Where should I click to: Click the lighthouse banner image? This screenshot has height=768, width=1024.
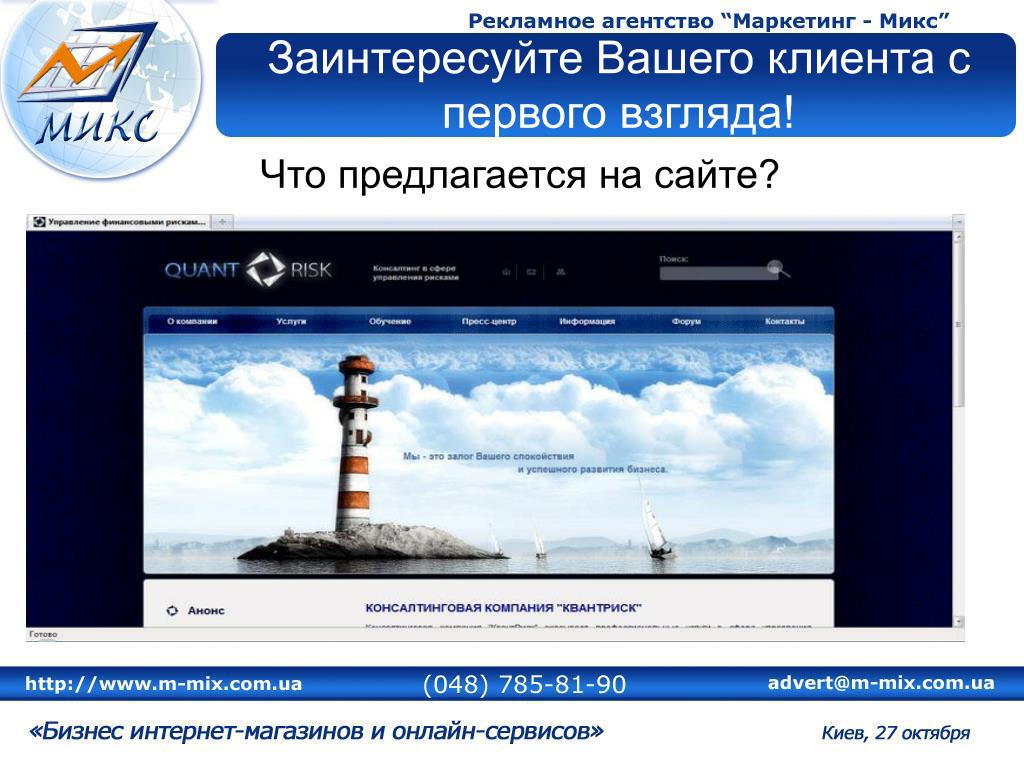[x=488, y=454]
